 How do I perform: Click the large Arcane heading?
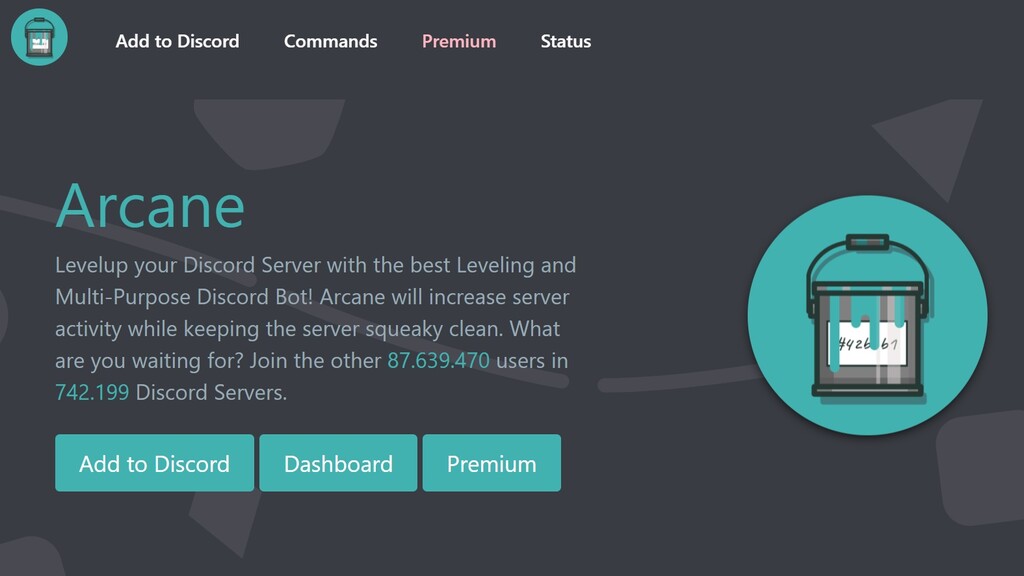[150, 205]
